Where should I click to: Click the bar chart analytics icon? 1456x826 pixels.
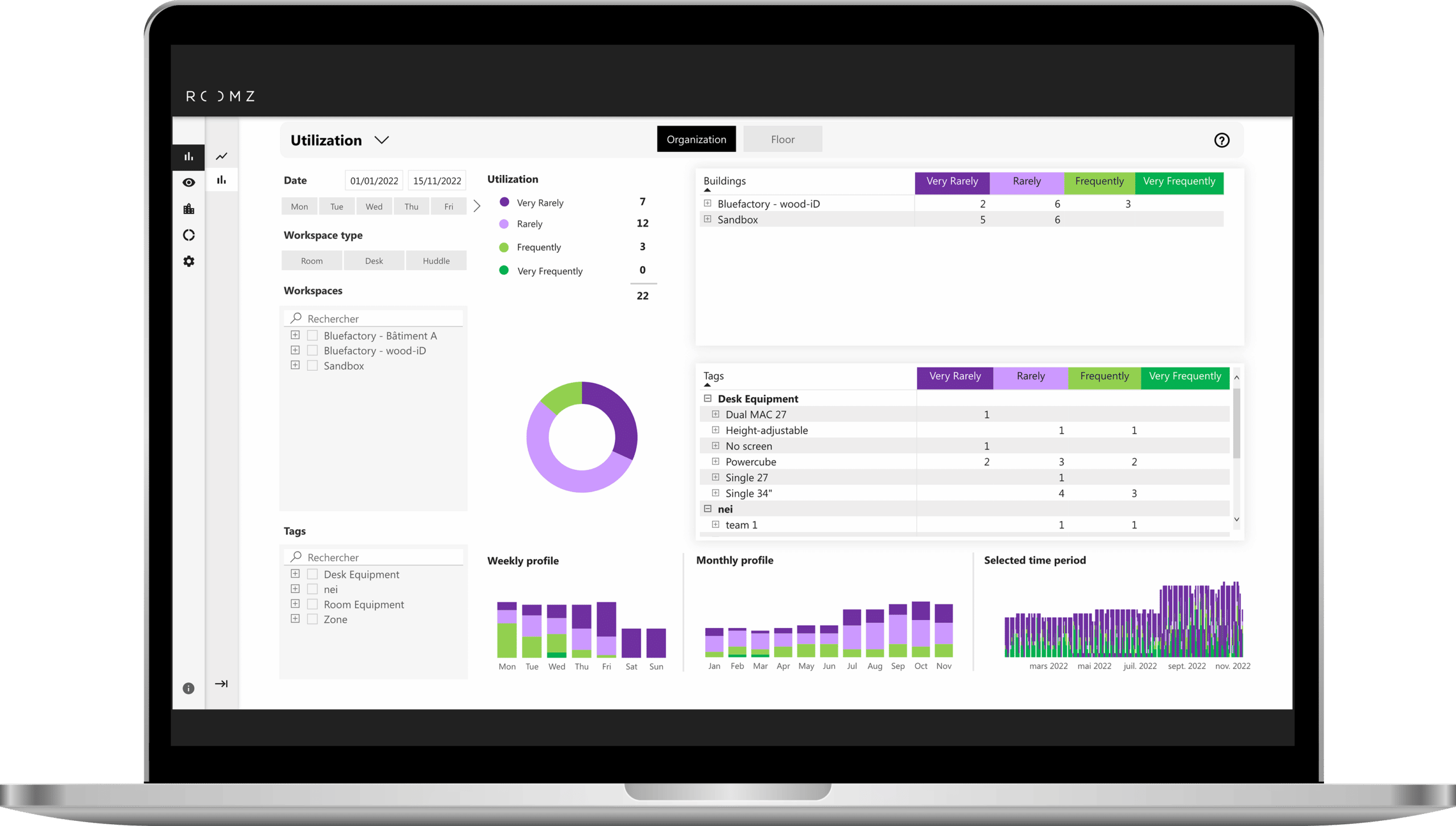(x=190, y=156)
